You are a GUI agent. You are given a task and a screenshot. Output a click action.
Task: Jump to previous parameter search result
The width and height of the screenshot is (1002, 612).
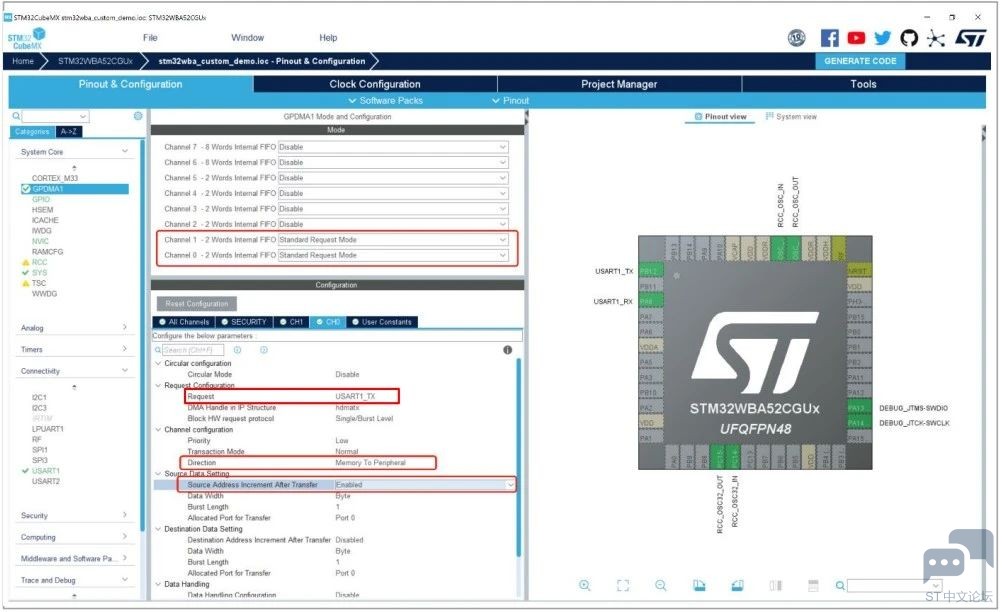click(237, 350)
